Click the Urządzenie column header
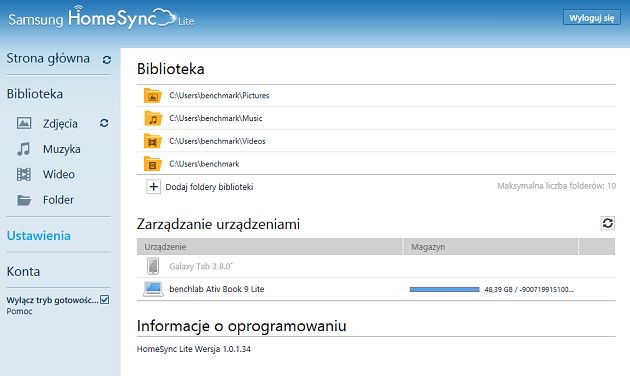This screenshot has width=630, height=376. pyautogui.click(x=269, y=247)
